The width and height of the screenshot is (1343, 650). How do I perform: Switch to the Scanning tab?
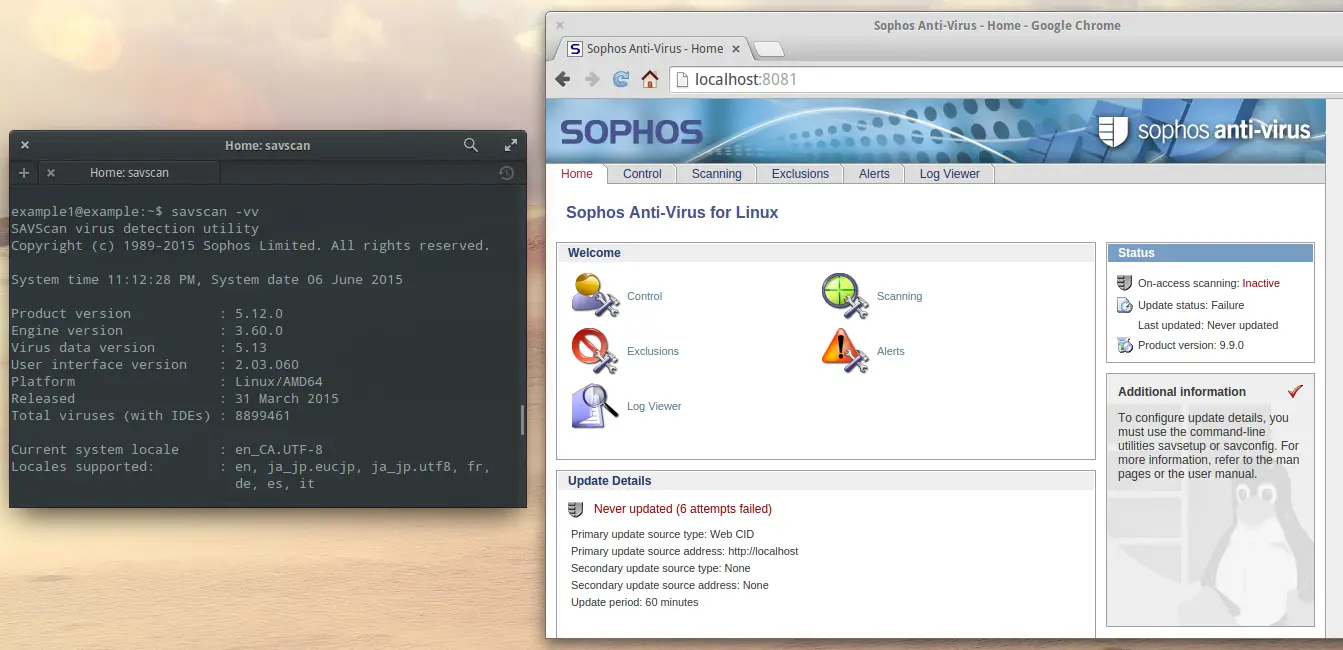[716, 174]
